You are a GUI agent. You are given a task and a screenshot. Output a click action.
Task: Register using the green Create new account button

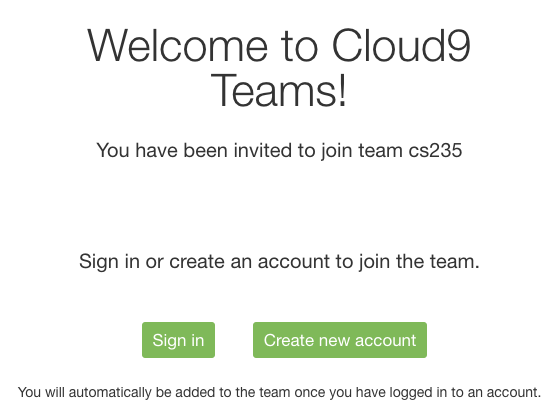[340, 340]
